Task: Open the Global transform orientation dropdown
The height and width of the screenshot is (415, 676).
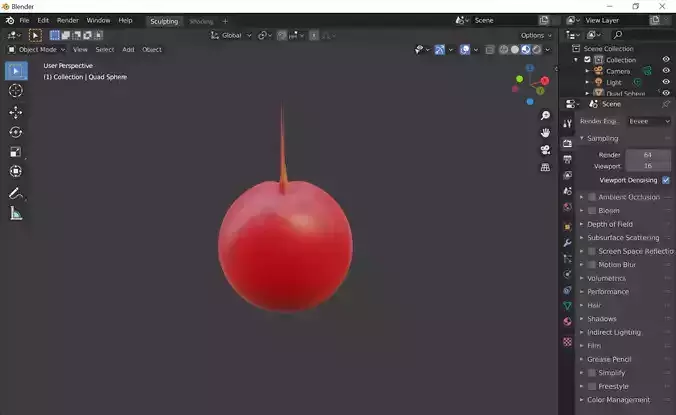Action: click(x=231, y=35)
